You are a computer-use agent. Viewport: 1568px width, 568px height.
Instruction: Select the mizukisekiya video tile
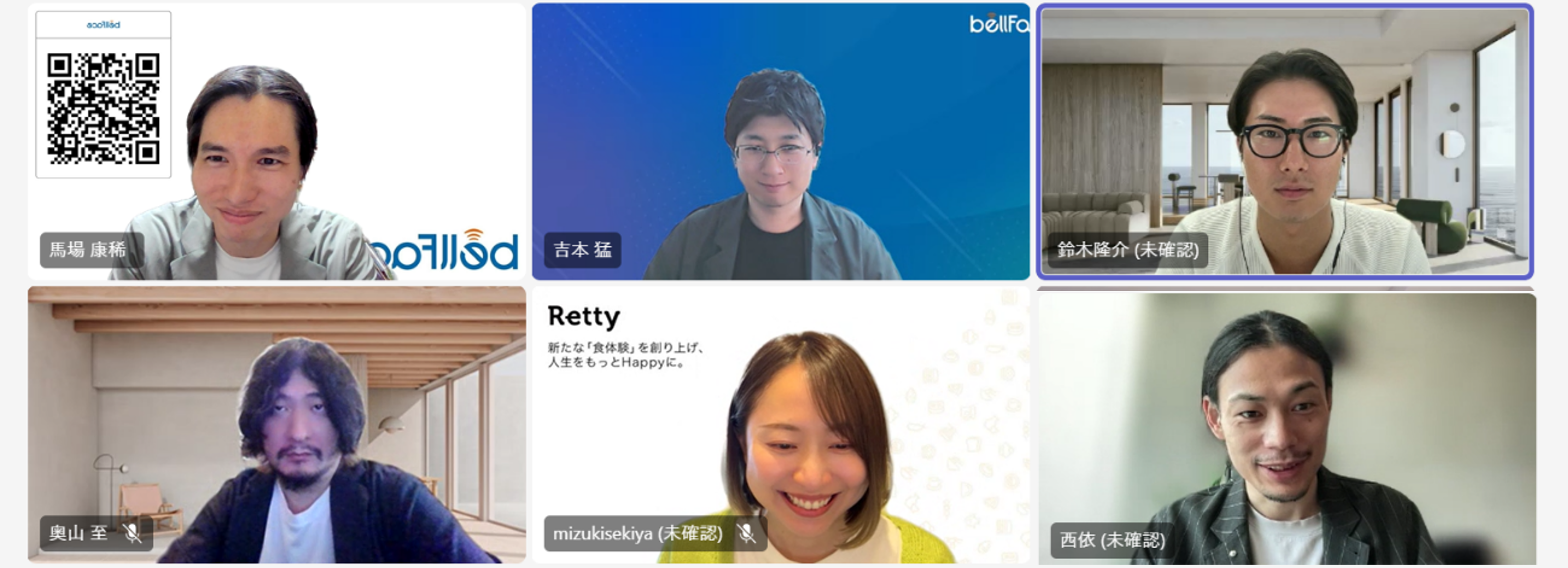[x=781, y=425]
